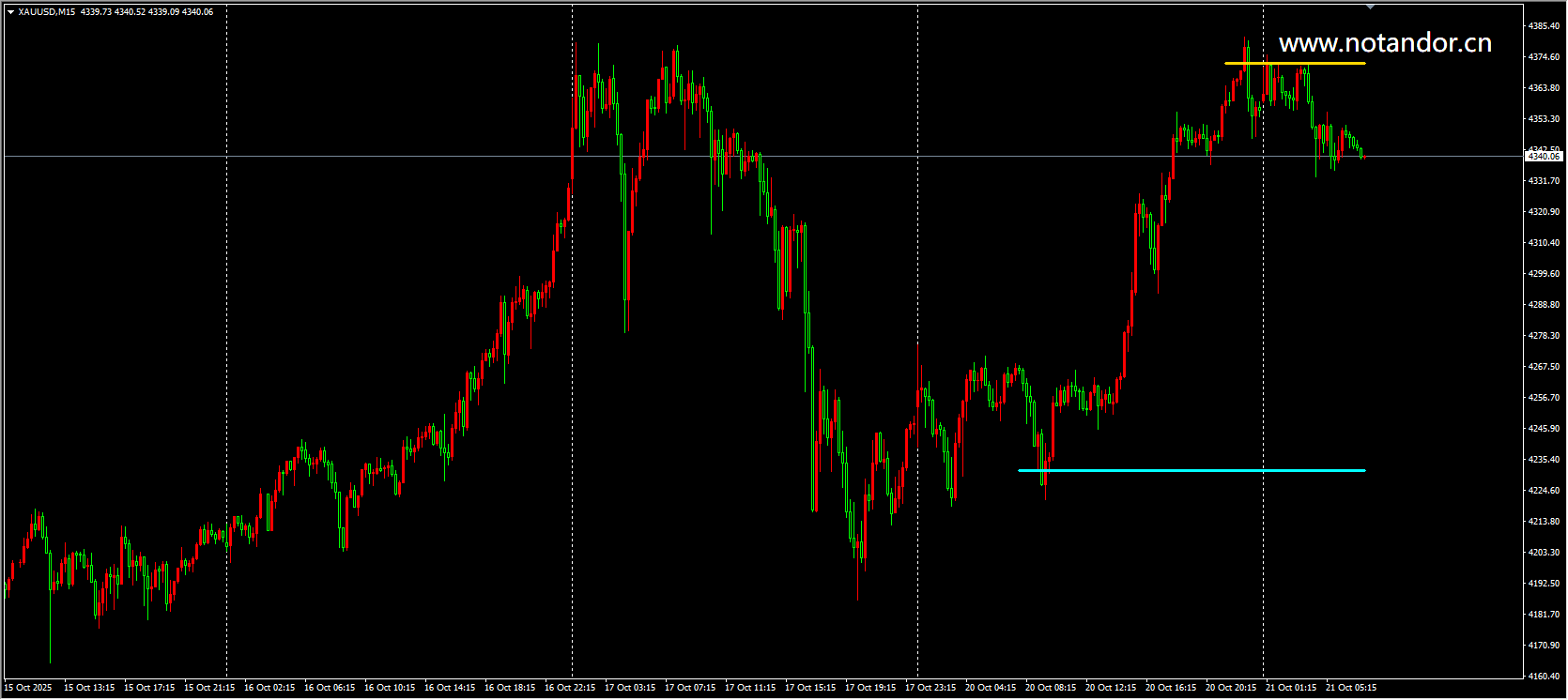Click the 17 Oct 03:15 time label

630,688
